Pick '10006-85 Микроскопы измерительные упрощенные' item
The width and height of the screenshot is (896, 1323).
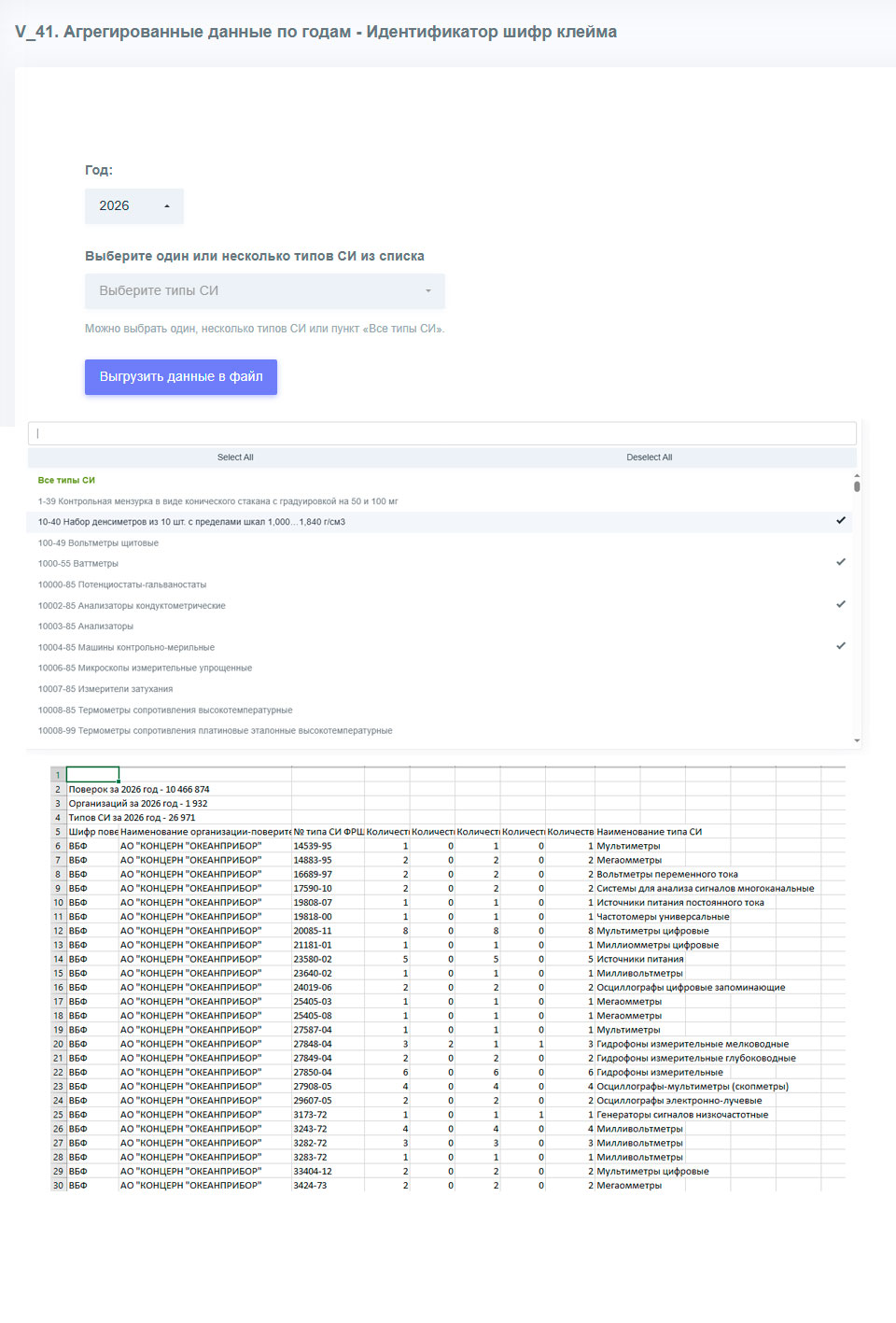coord(145,669)
